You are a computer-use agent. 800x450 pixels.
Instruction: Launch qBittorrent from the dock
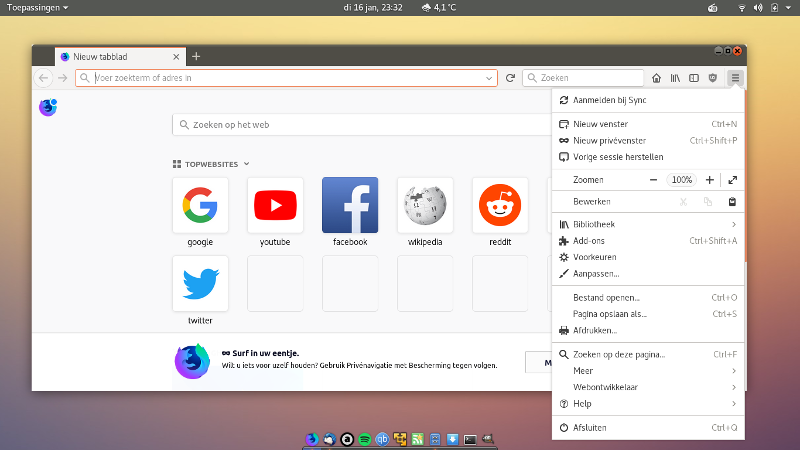[382, 439]
